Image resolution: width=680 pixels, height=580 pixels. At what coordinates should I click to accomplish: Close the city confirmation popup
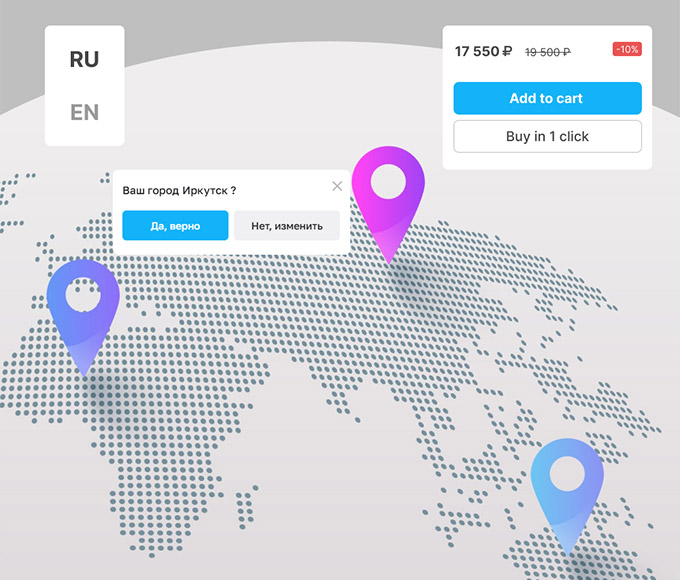[337, 186]
